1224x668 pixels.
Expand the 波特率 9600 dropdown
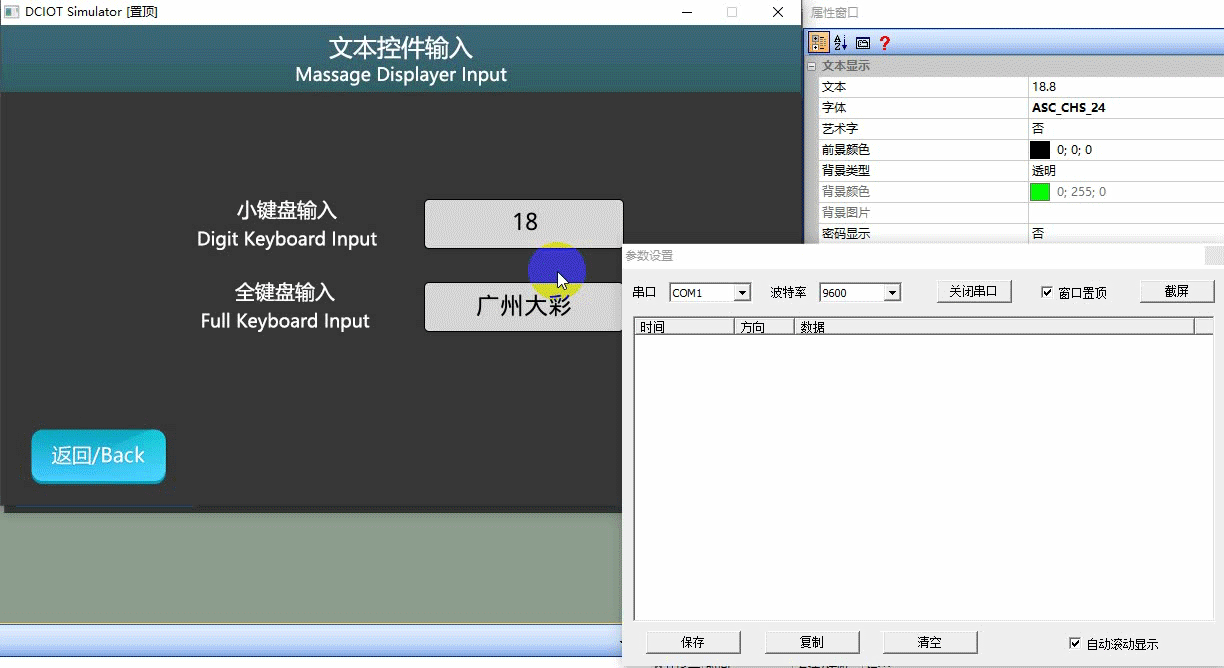pyautogui.click(x=893, y=293)
